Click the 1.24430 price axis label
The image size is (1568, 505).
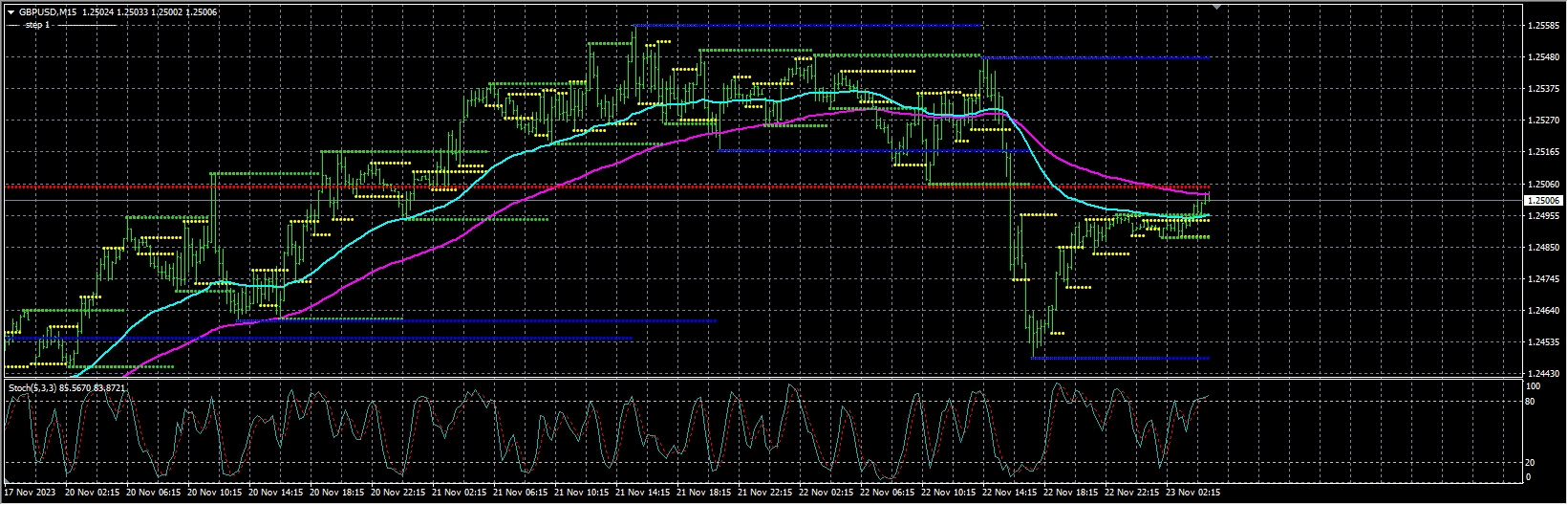(x=1543, y=374)
